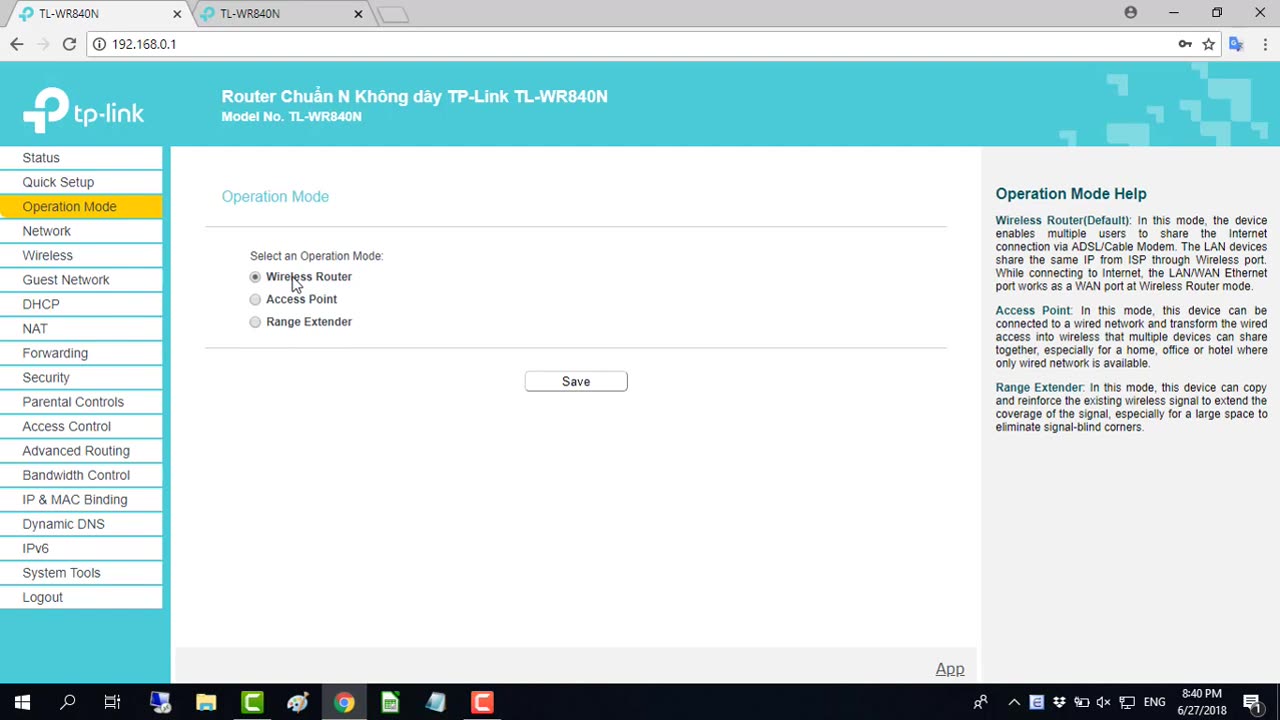Viewport: 1280px width, 720px height.
Task: Open the Wireless settings menu
Action: click(x=81, y=256)
